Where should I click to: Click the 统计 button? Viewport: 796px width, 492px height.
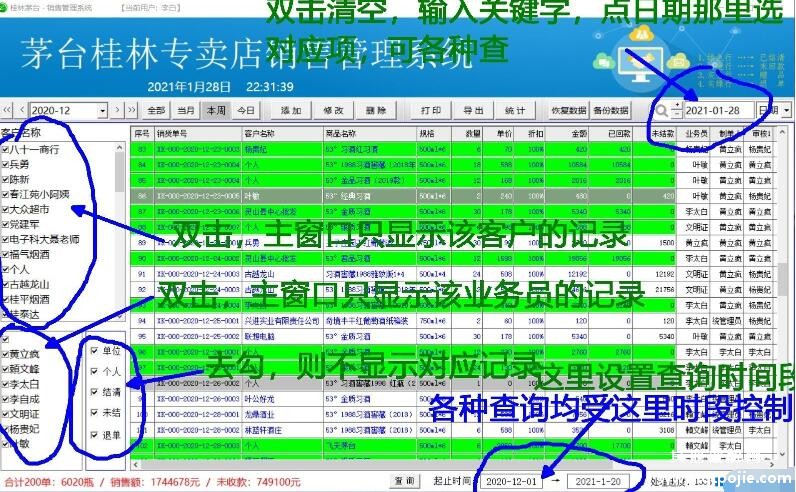(515, 110)
